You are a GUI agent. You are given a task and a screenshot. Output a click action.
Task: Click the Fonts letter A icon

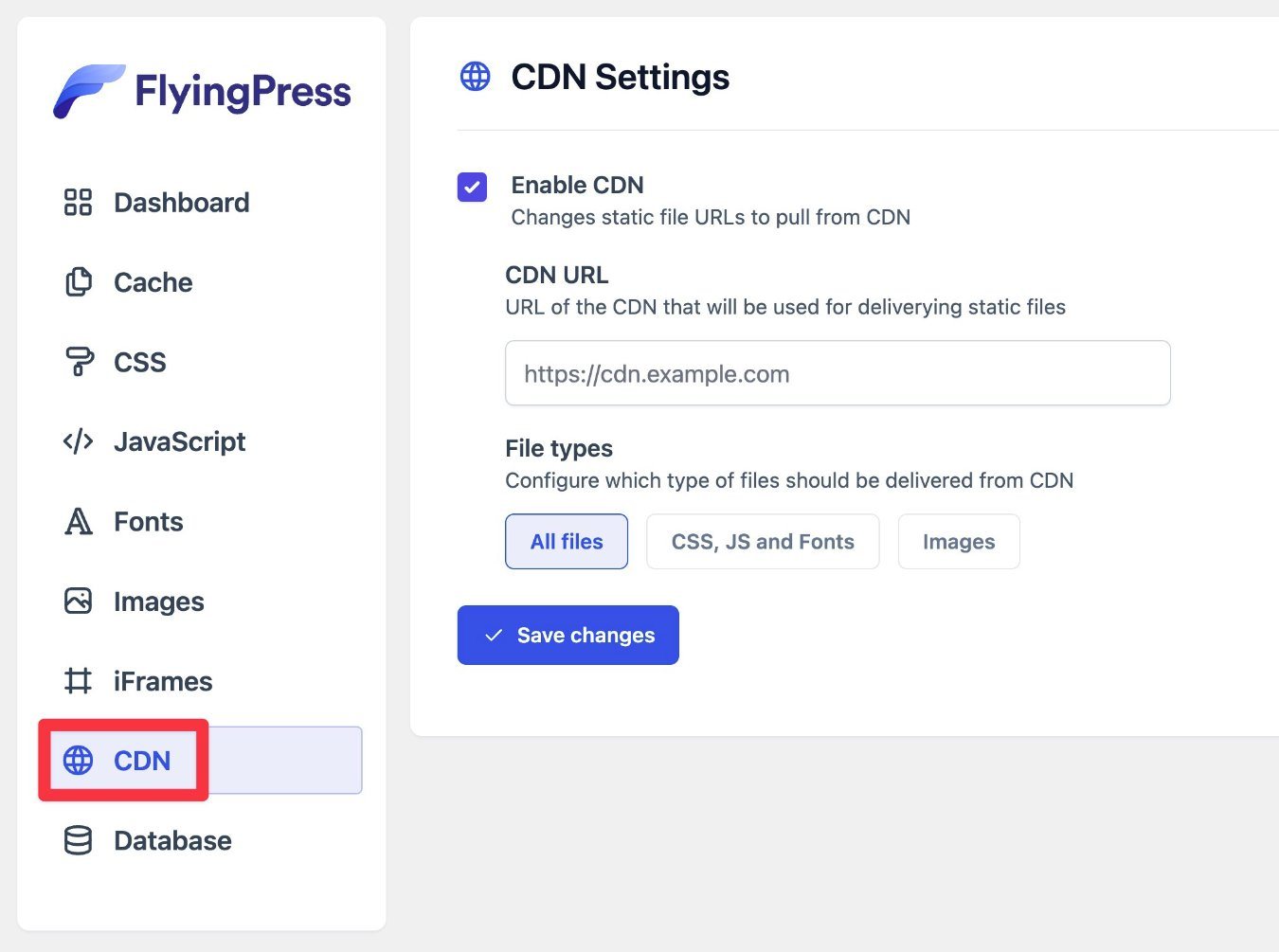(x=79, y=521)
